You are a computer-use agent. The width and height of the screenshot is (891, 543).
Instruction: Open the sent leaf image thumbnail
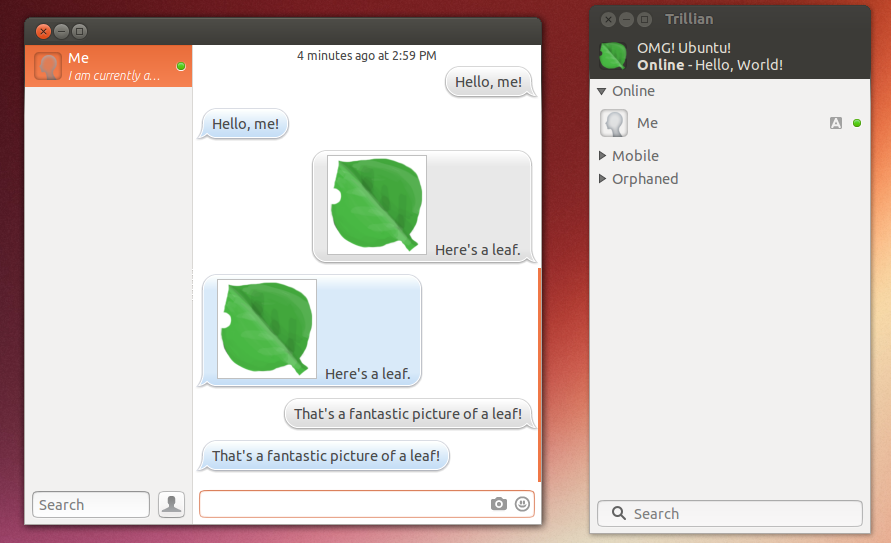(x=377, y=204)
